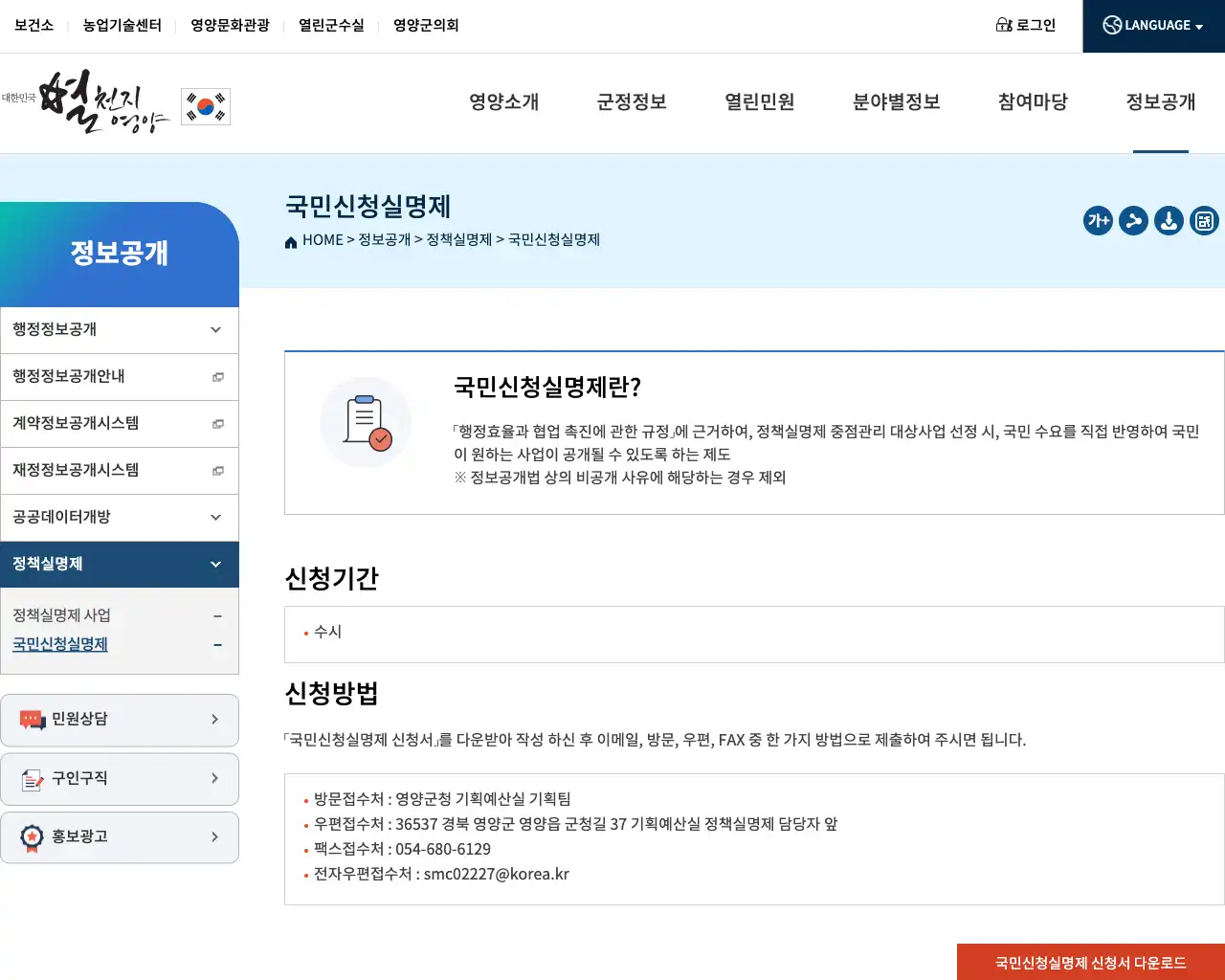The height and width of the screenshot is (980, 1225).
Task: Go to 보건소 site link
Action: 34,25
